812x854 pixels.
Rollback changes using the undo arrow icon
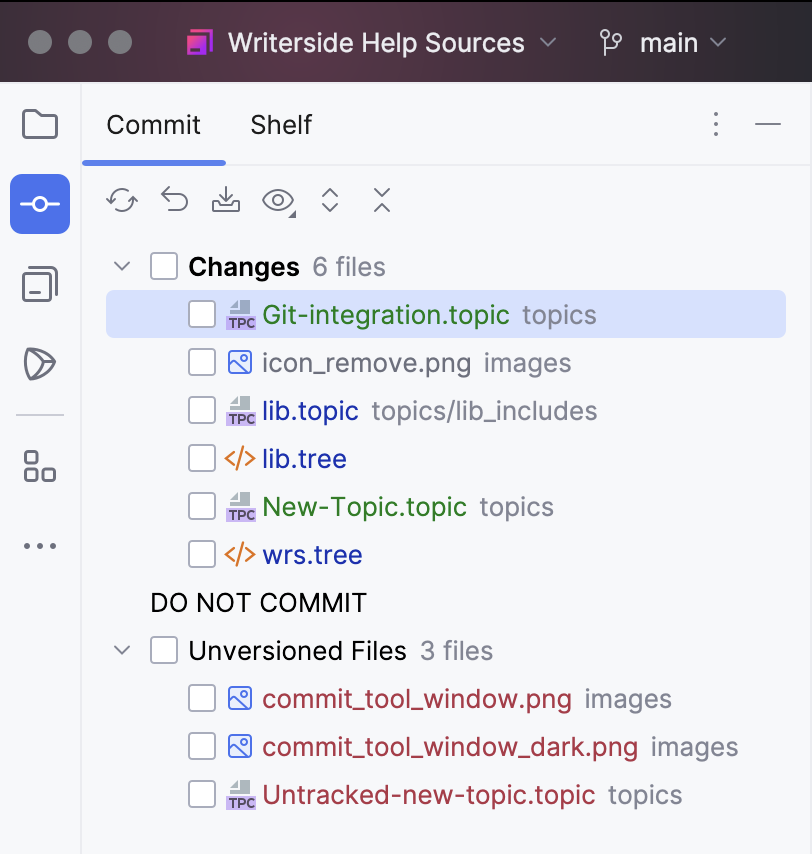[x=174, y=200]
